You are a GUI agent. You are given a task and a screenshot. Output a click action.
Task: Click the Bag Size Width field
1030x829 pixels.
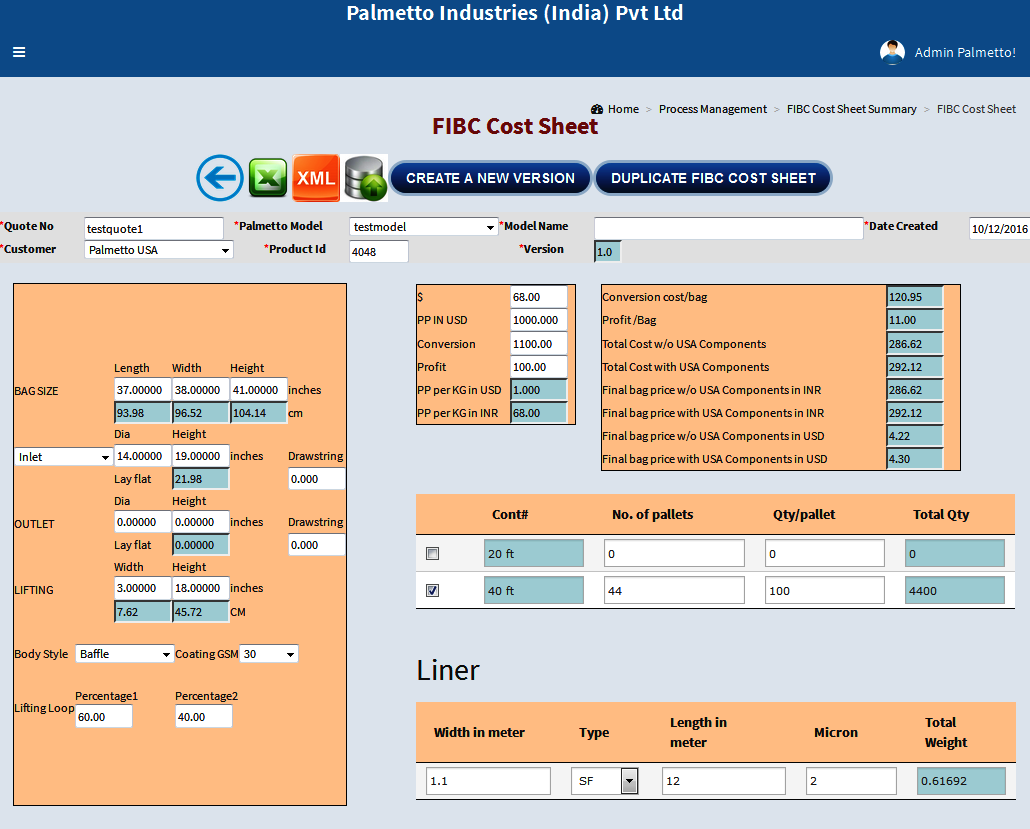coord(200,390)
